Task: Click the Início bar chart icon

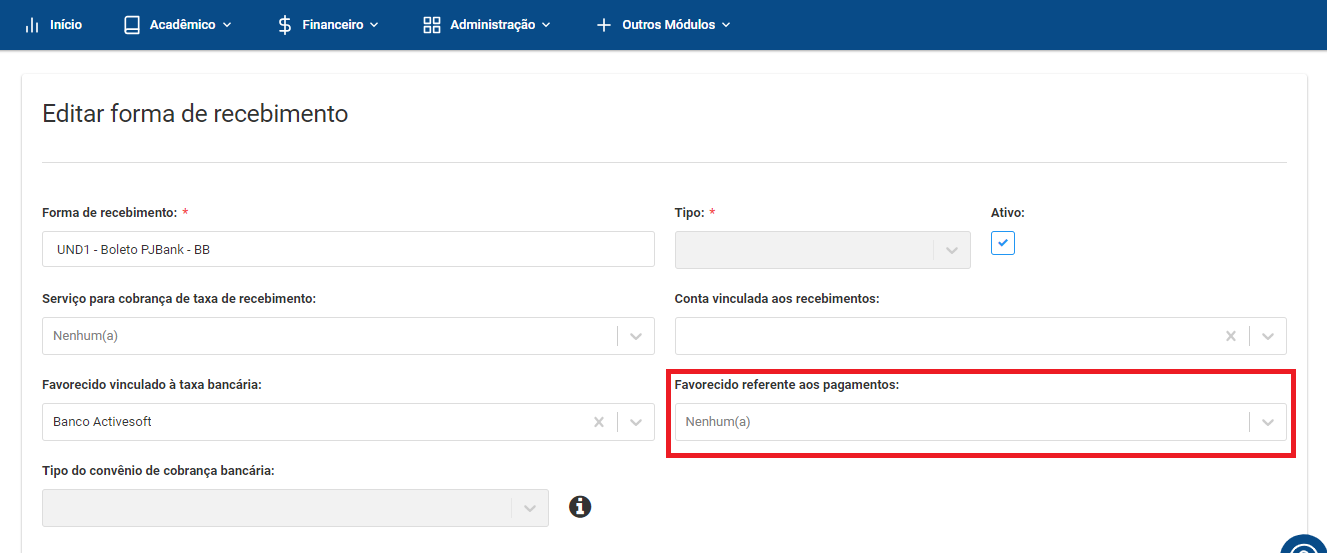Action: [31, 25]
